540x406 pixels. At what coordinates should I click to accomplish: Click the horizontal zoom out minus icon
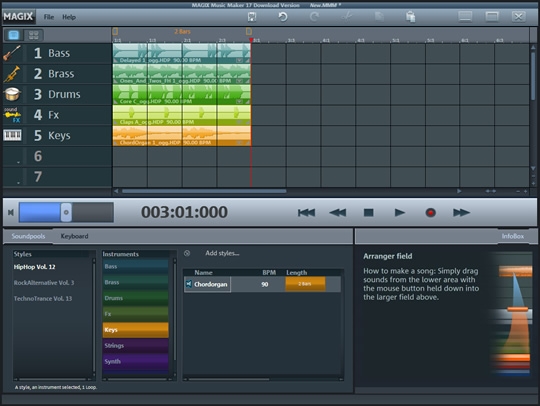coord(518,191)
